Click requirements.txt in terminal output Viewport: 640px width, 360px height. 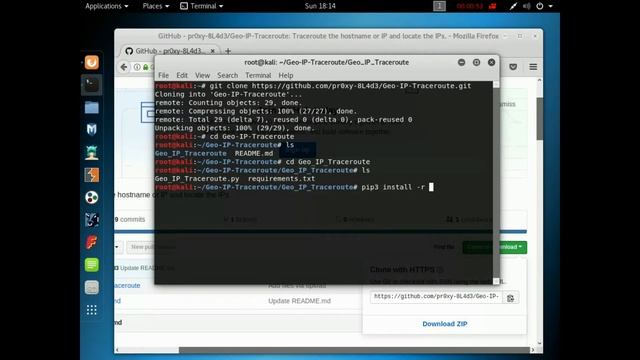point(281,179)
